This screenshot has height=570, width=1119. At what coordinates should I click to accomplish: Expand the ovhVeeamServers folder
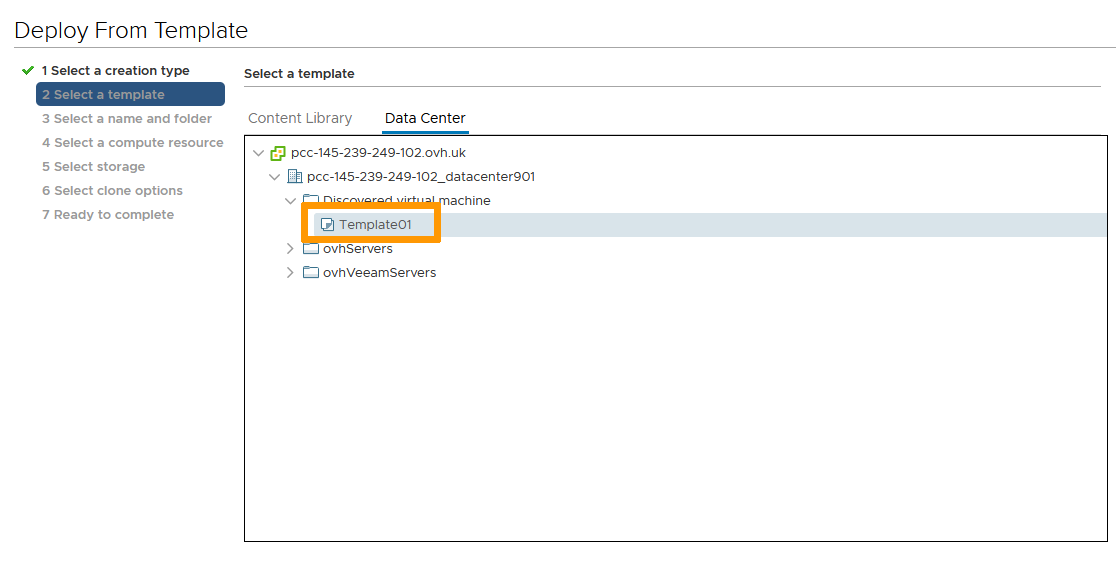pyautogui.click(x=291, y=273)
